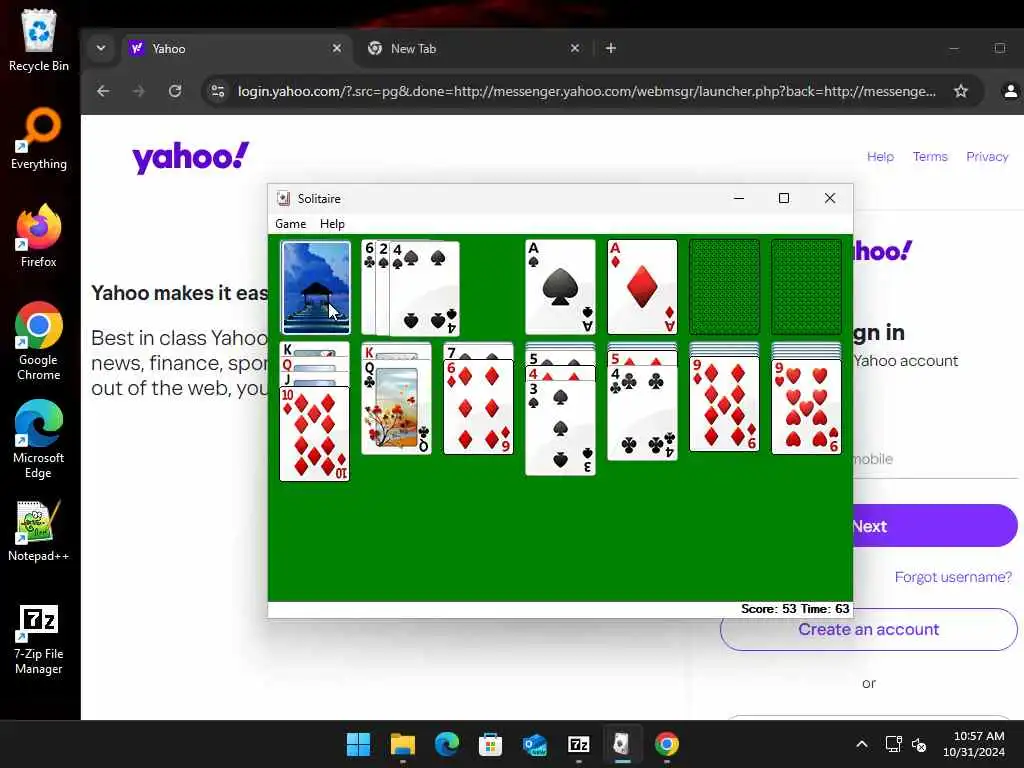Open the Help menu in Solitaire
Image resolution: width=1024 pixels, height=768 pixels.
coord(332,224)
